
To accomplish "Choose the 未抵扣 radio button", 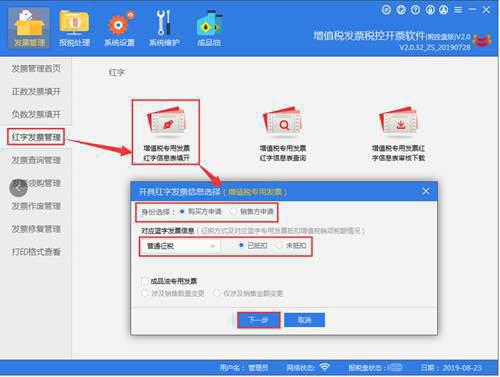I will point(292,246).
